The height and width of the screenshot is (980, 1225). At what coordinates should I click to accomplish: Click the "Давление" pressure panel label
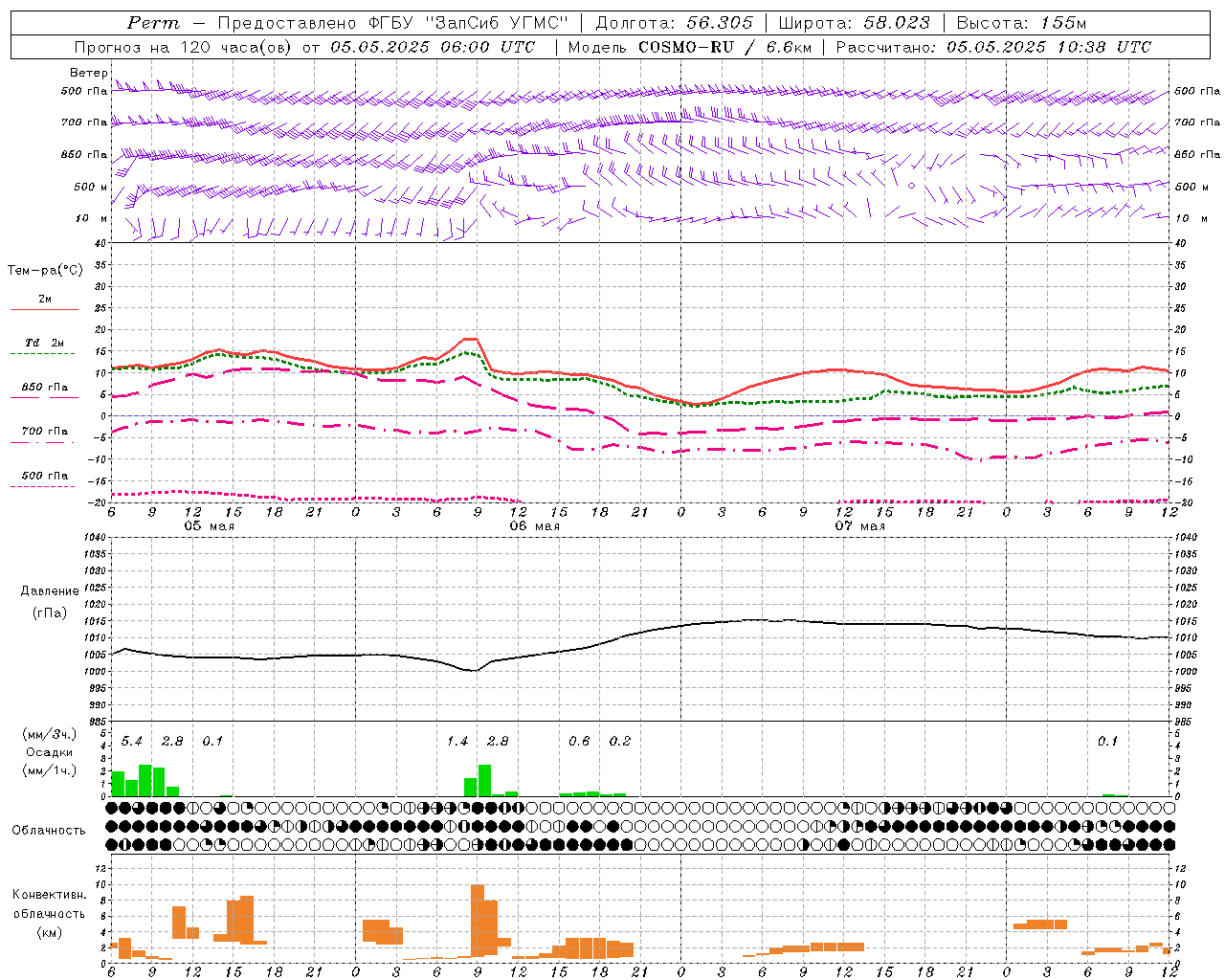point(48,591)
